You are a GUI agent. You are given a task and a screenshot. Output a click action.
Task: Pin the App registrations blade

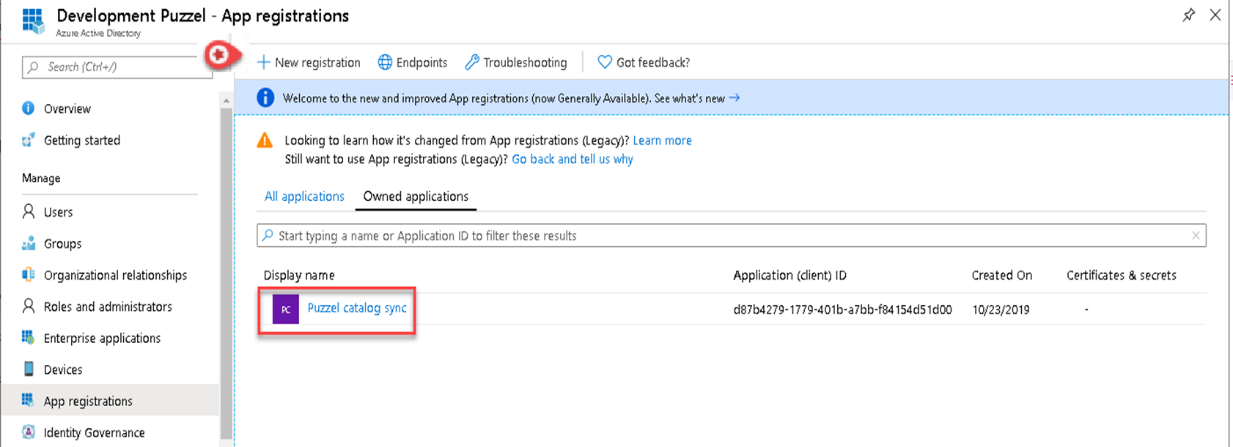click(1188, 15)
